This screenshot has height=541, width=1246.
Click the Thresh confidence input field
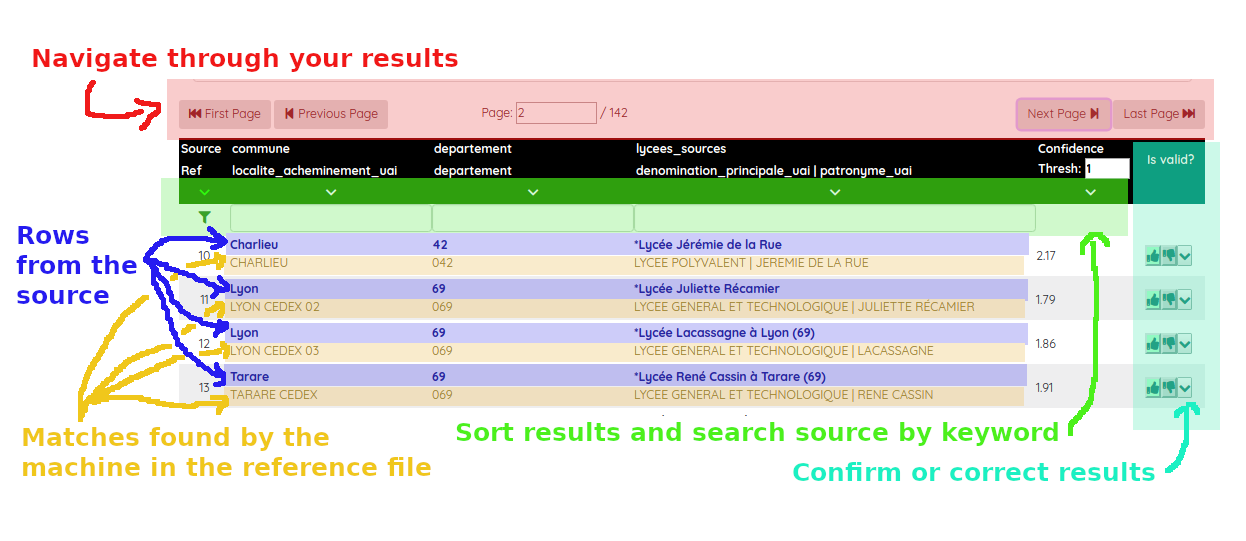1107,169
